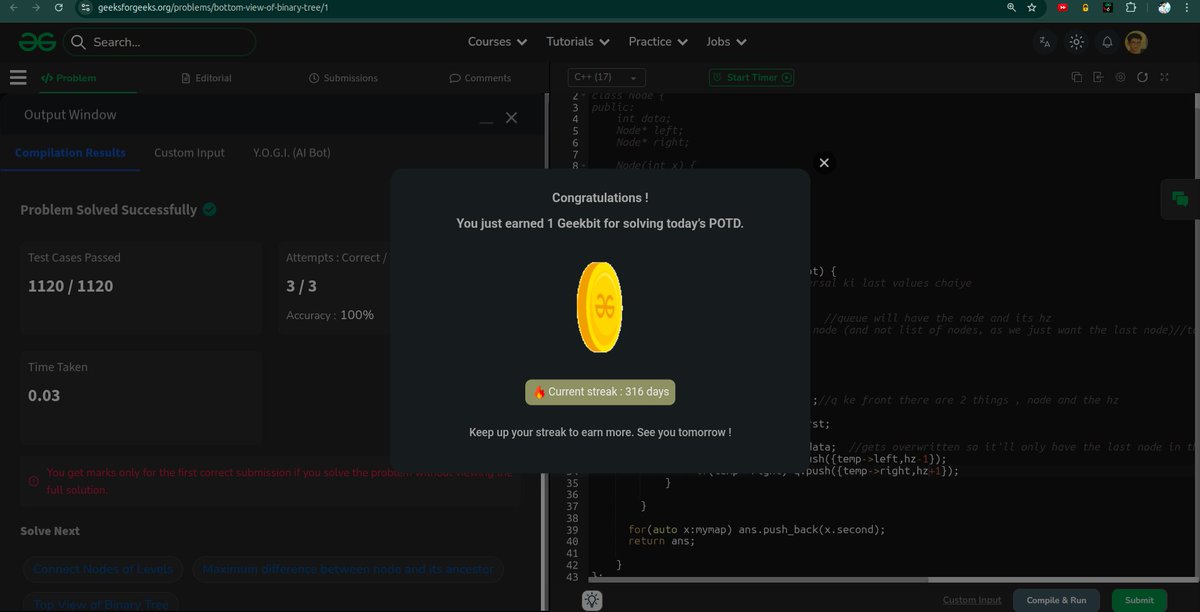The width and height of the screenshot is (1200, 612).
Task: Click the reset code circular arrow icon
Action: point(1142,77)
